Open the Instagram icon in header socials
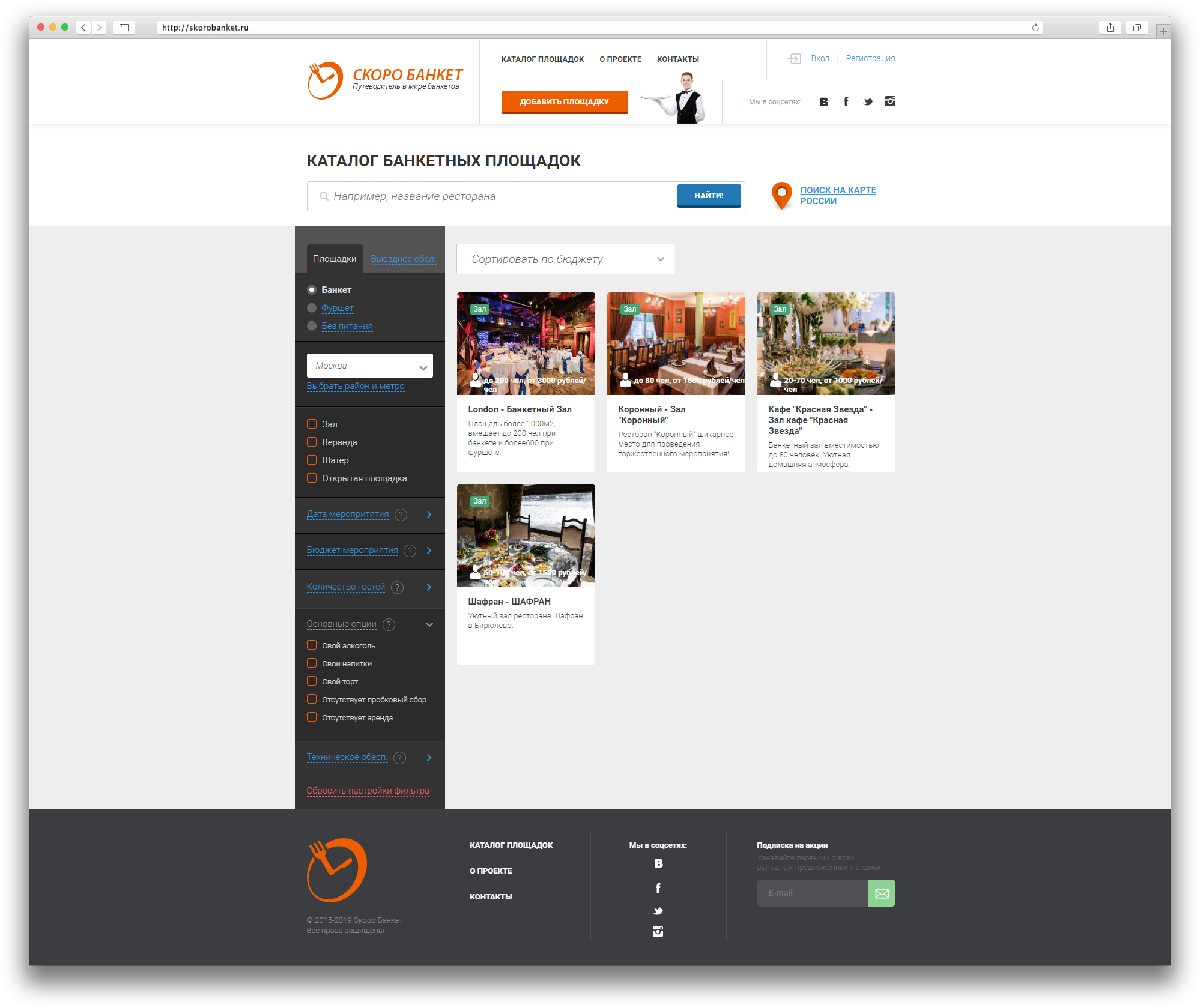Screen dimensions: 1200x1008 pyautogui.click(x=890, y=101)
